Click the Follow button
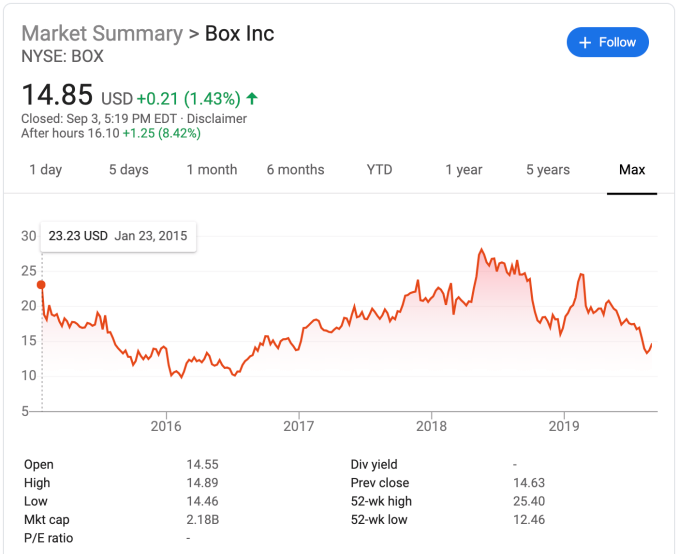Screen dimensions: 679x554 pos(607,42)
